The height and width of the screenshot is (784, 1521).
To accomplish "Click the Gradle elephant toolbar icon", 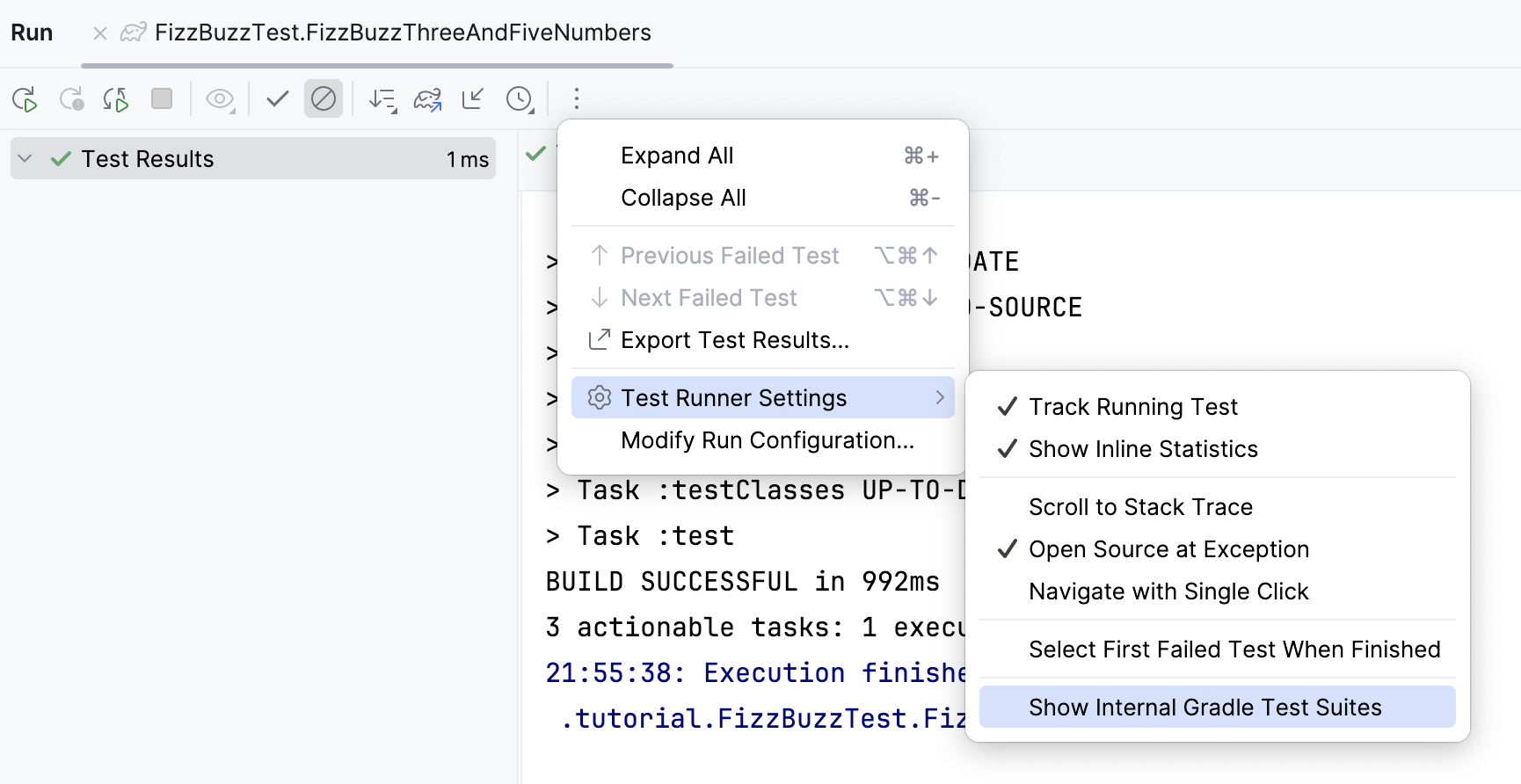I will pyautogui.click(x=428, y=99).
